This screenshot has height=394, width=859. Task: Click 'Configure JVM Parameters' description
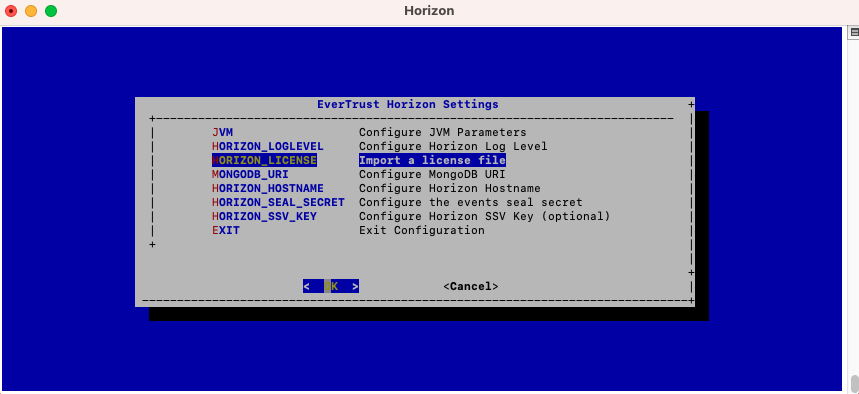coord(443,132)
